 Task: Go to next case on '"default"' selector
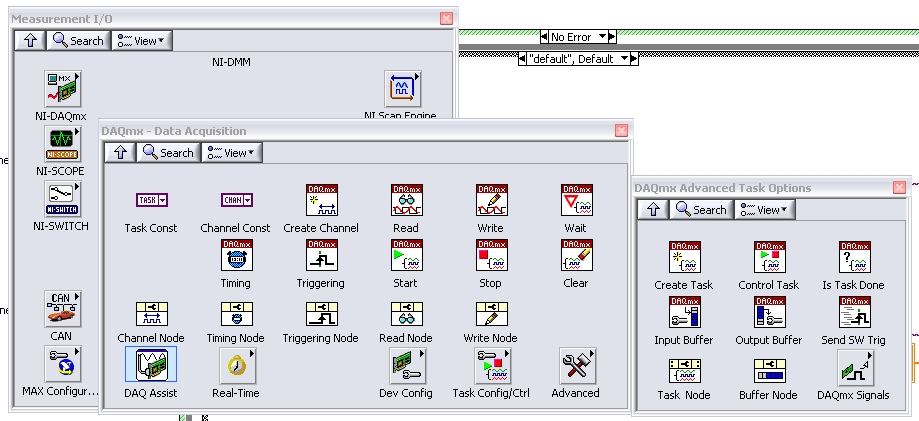pyautogui.click(x=634, y=59)
